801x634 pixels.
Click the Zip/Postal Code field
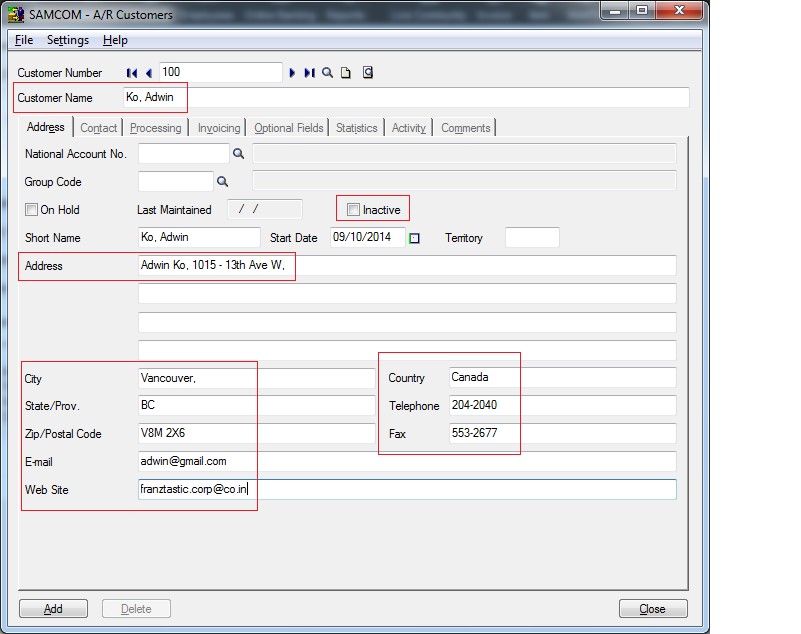tap(257, 433)
